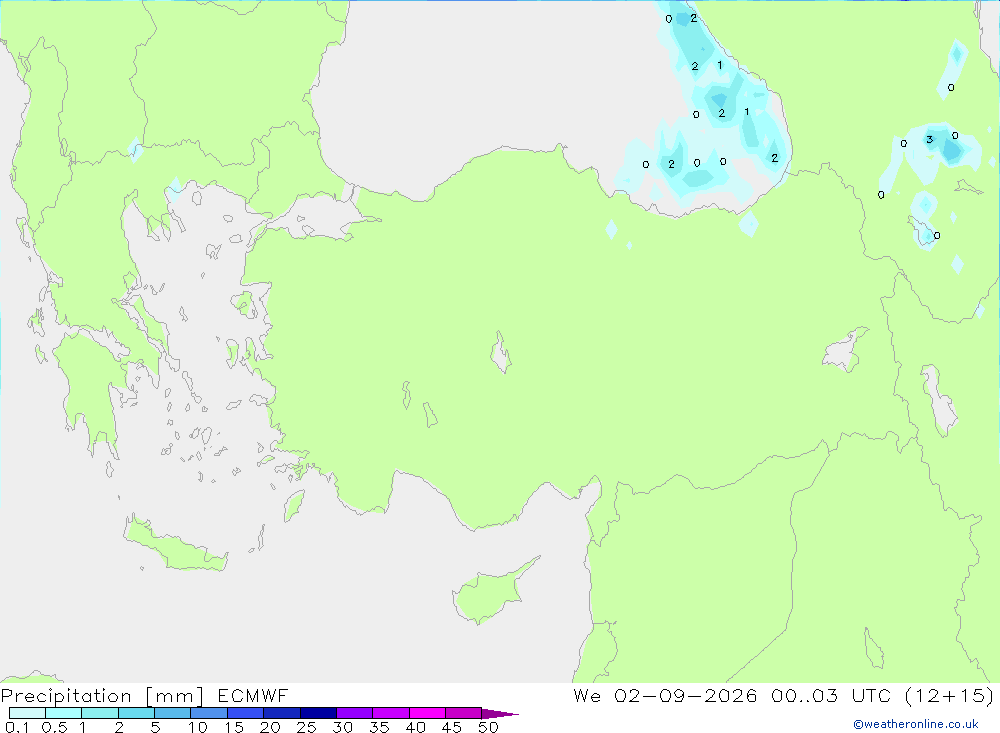Screen dimensions: 1000x733
Task: Click the (12+15) forecast step text
Action: pyautogui.click(x=950, y=695)
